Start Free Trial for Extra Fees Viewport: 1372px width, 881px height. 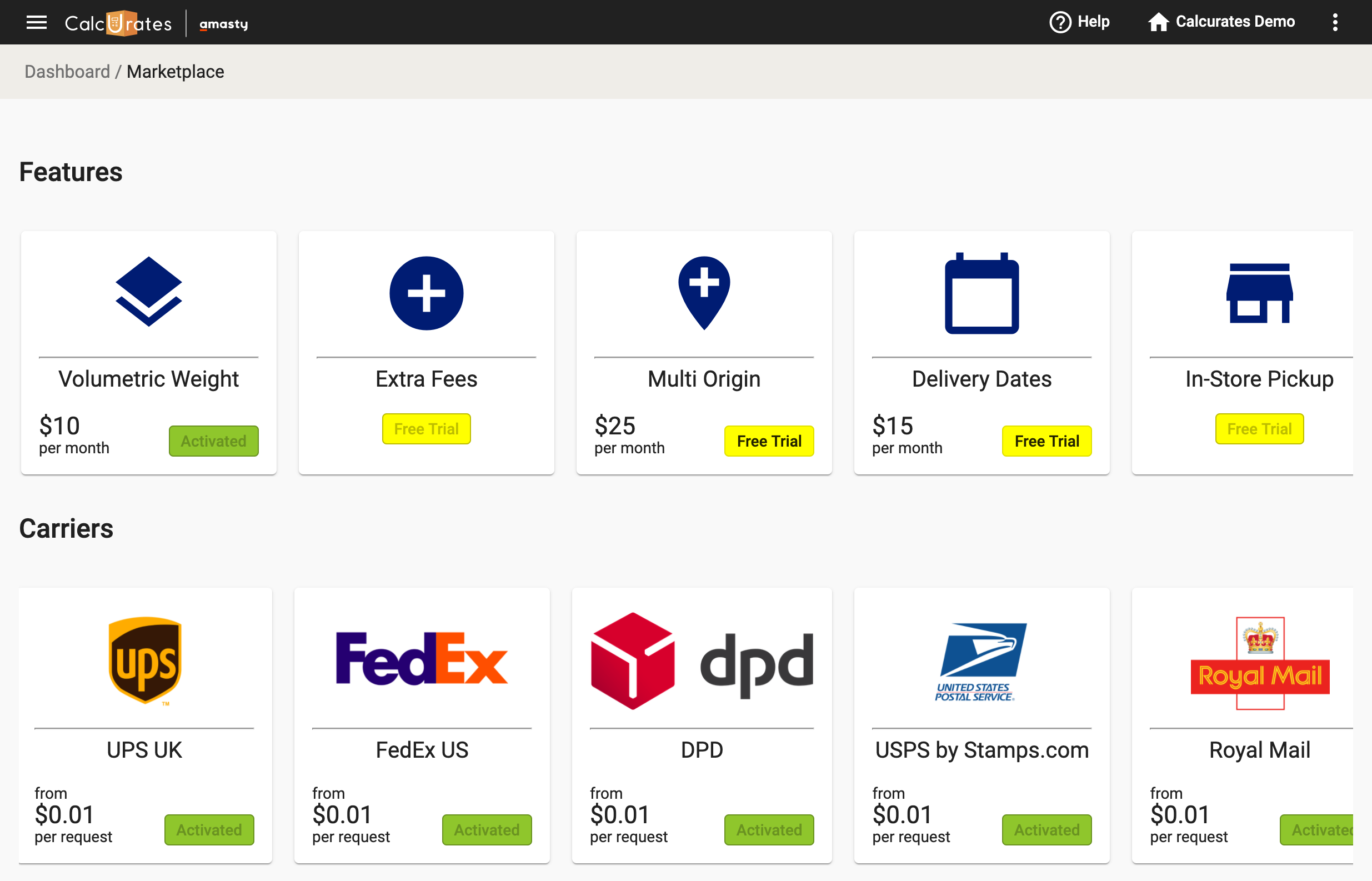[426, 429]
